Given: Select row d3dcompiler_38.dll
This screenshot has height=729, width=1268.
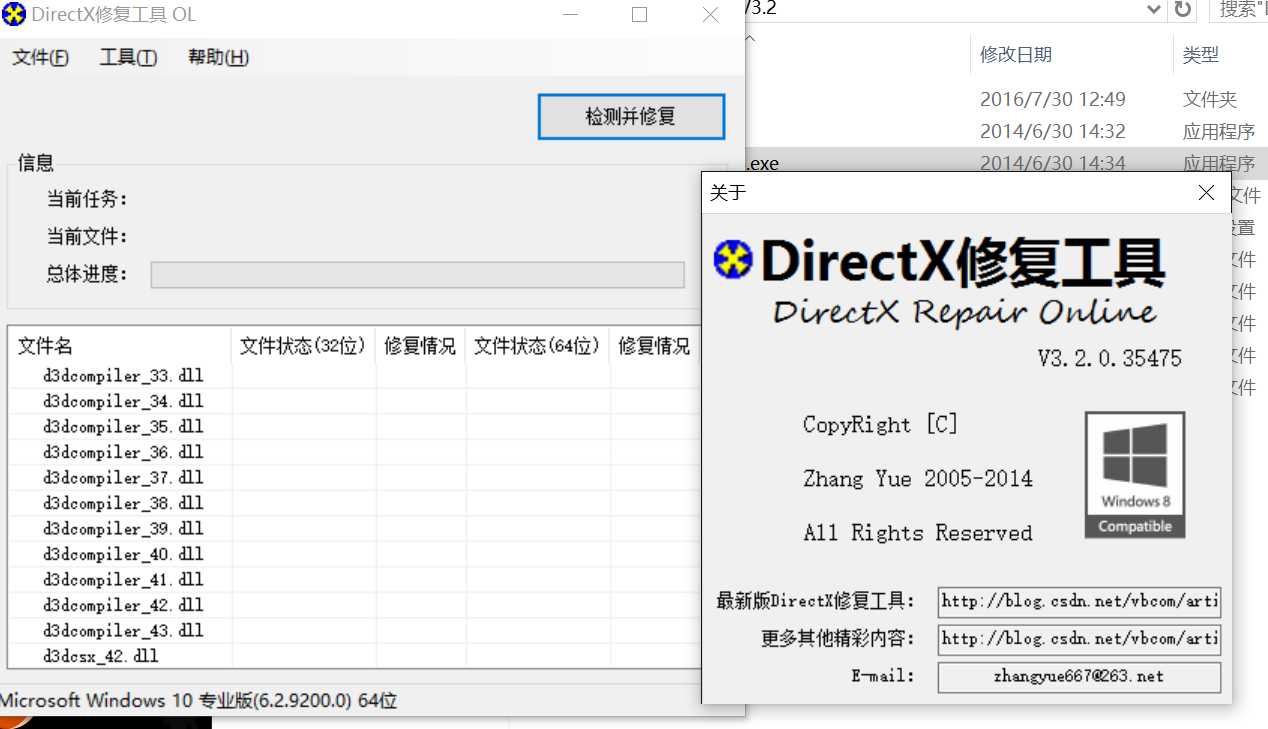Looking at the screenshot, I should [355, 503].
